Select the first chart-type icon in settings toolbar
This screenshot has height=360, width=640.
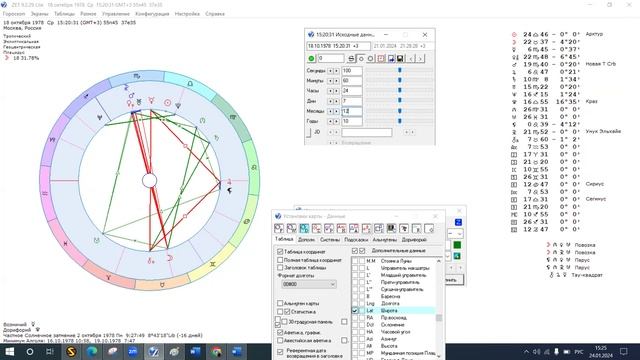[279, 228]
